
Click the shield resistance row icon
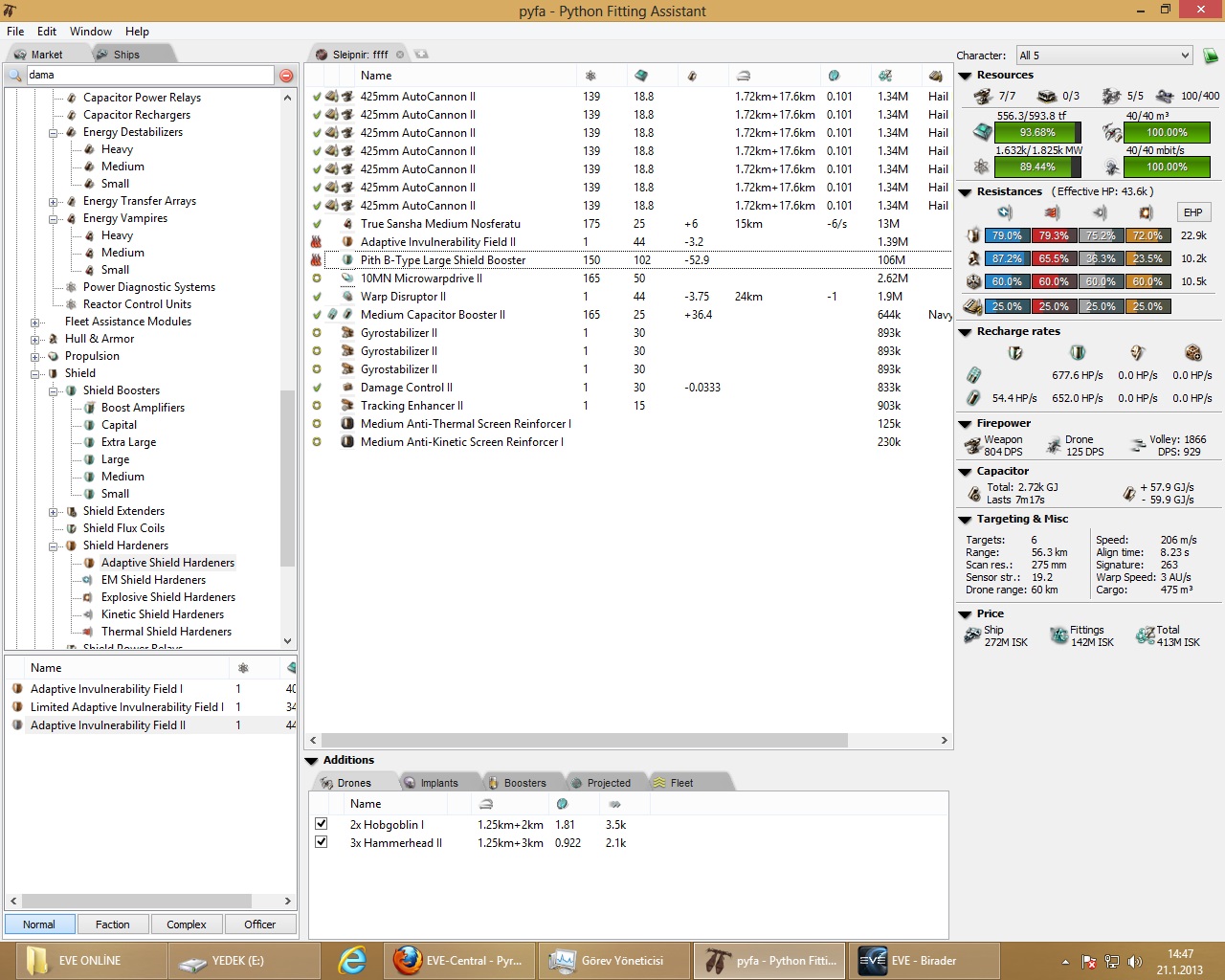(973, 235)
